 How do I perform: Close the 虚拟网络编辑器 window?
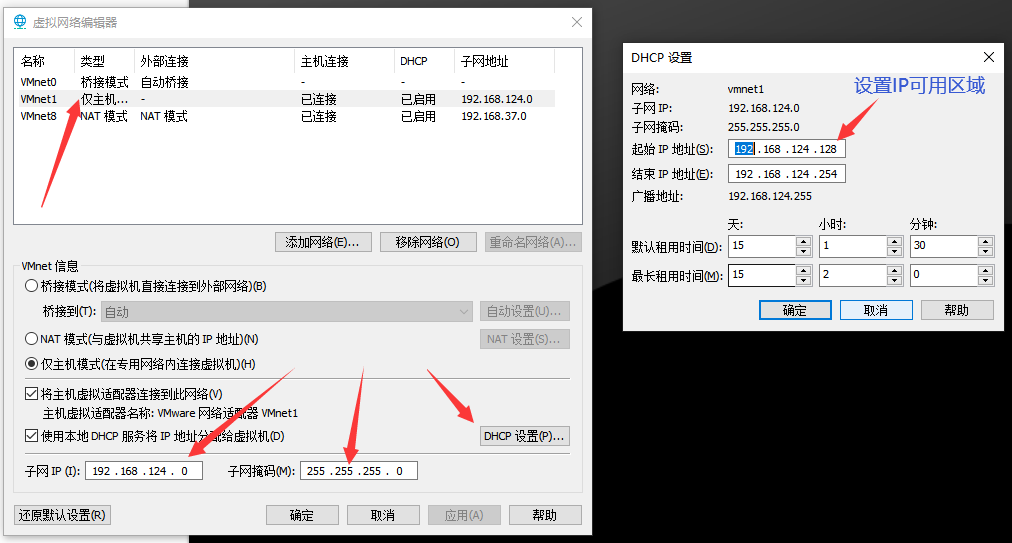click(x=577, y=22)
